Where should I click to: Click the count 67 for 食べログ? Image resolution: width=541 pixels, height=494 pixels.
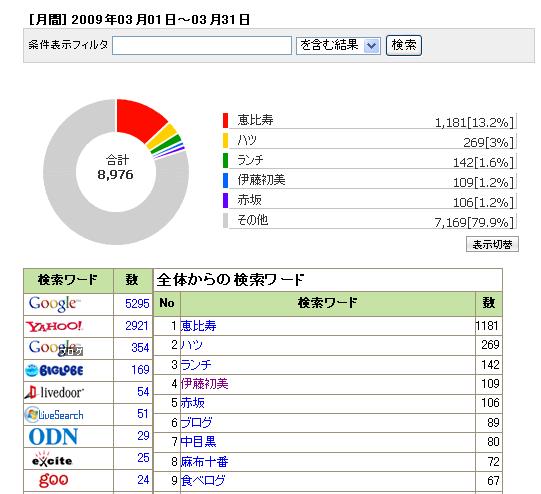tap(493, 481)
